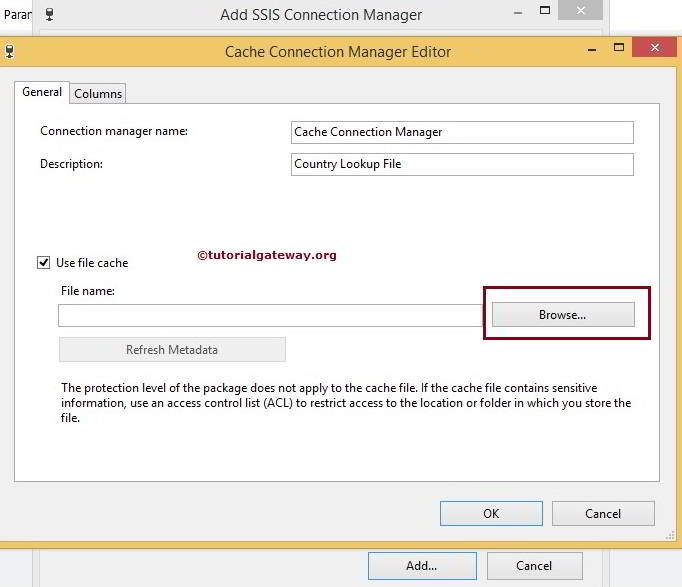Screen dimensions: 682x587
Task: Focus the Description text field
Action: coord(462,164)
